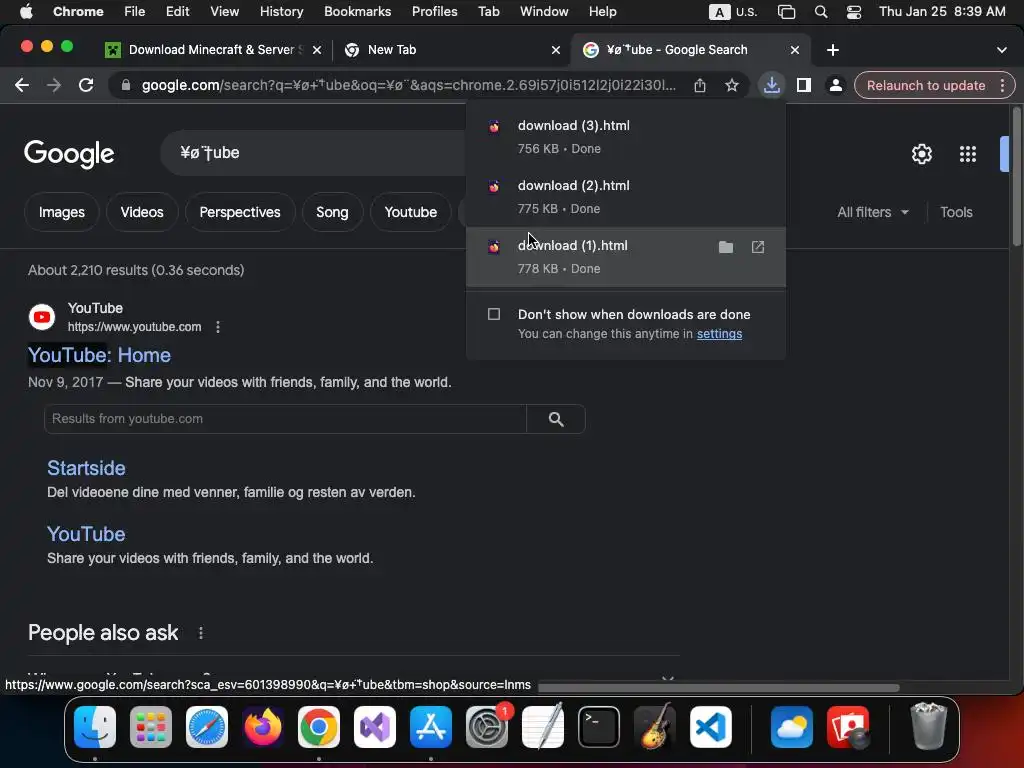This screenshot has height=768, width=1024.
Task: Expand the All filters dropdown
Action: pos(872,212)
